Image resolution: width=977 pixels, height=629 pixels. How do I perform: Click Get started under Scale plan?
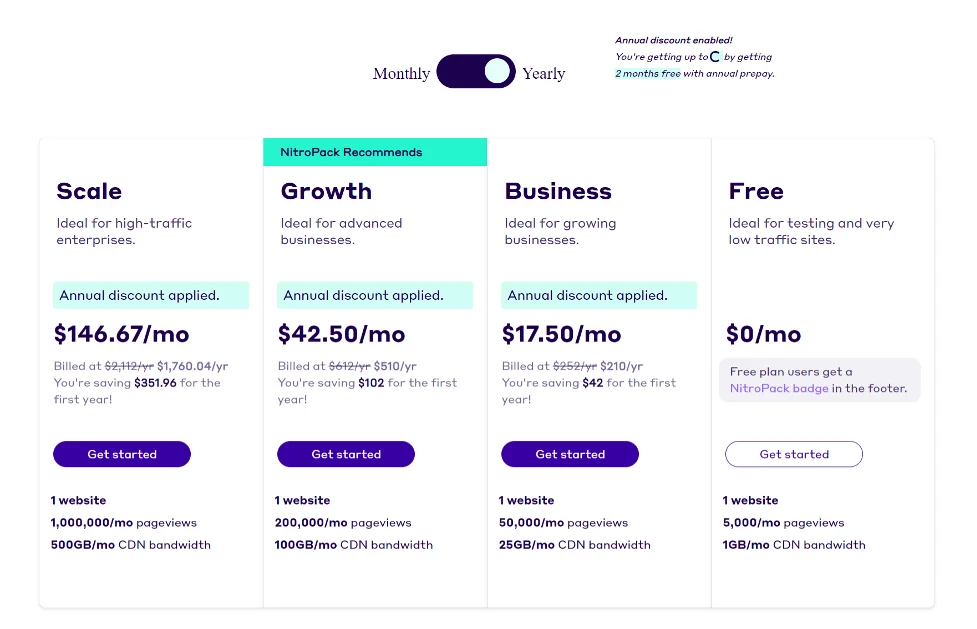pos(122,454)
